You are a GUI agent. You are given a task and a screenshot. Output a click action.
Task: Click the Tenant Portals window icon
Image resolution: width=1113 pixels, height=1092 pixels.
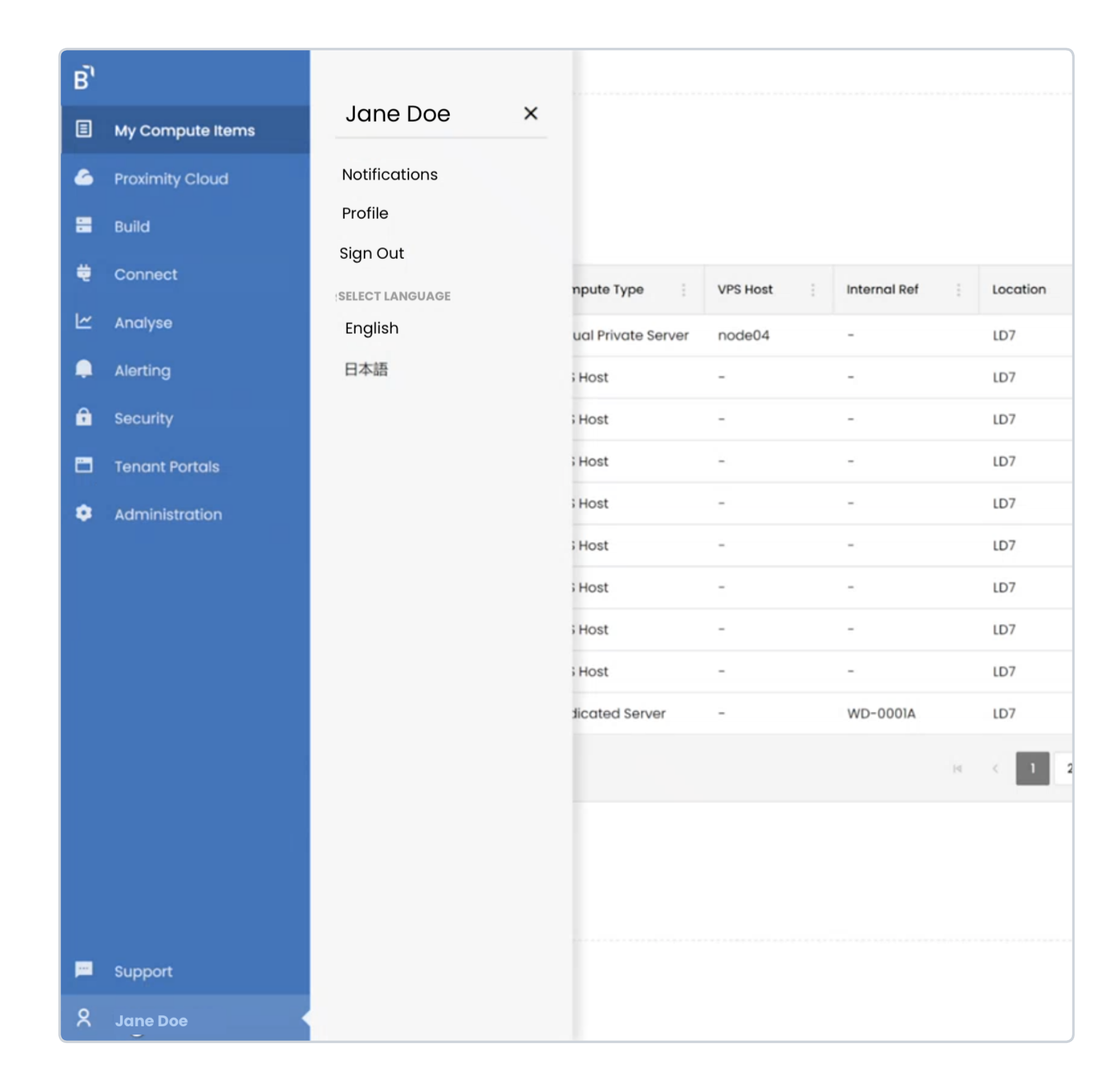[x=83, y=465]
